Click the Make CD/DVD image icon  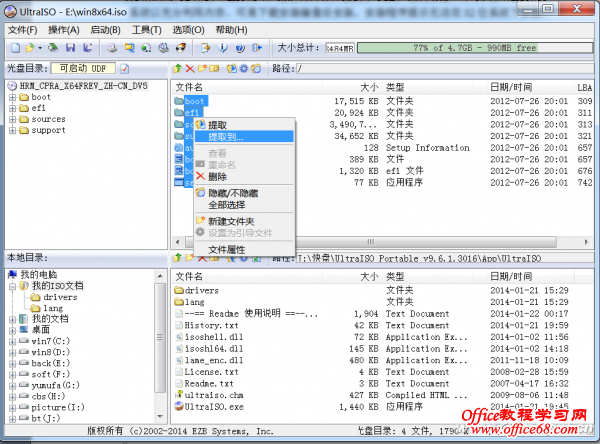point(112,48)
